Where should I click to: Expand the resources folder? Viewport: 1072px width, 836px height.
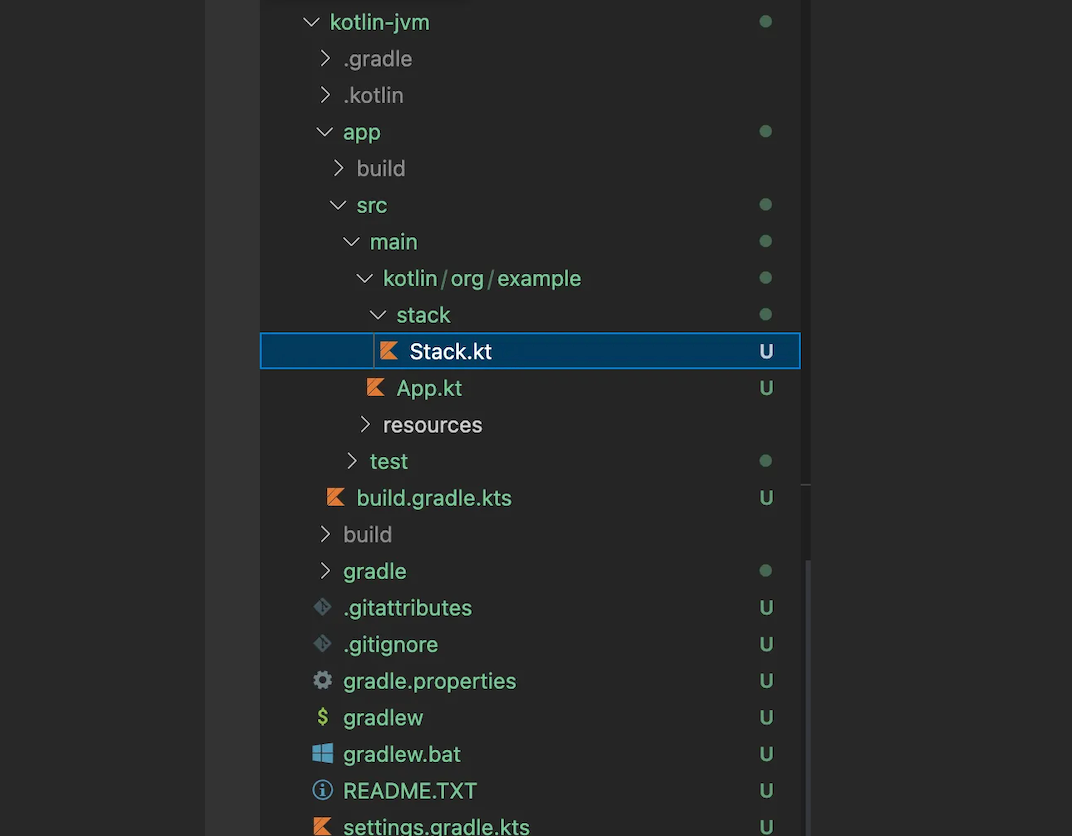tap(365, 425)
